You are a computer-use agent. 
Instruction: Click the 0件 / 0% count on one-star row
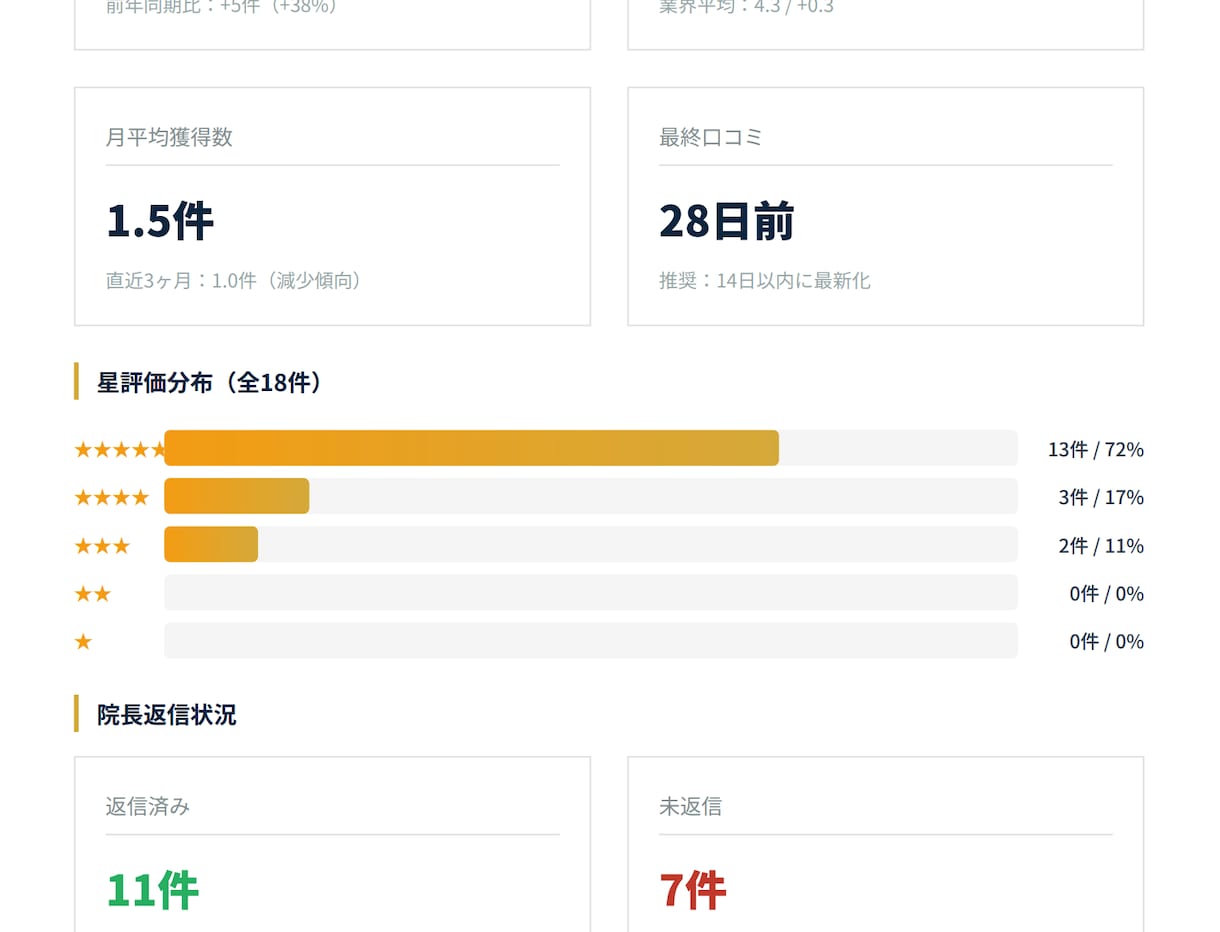point(1107,642)
